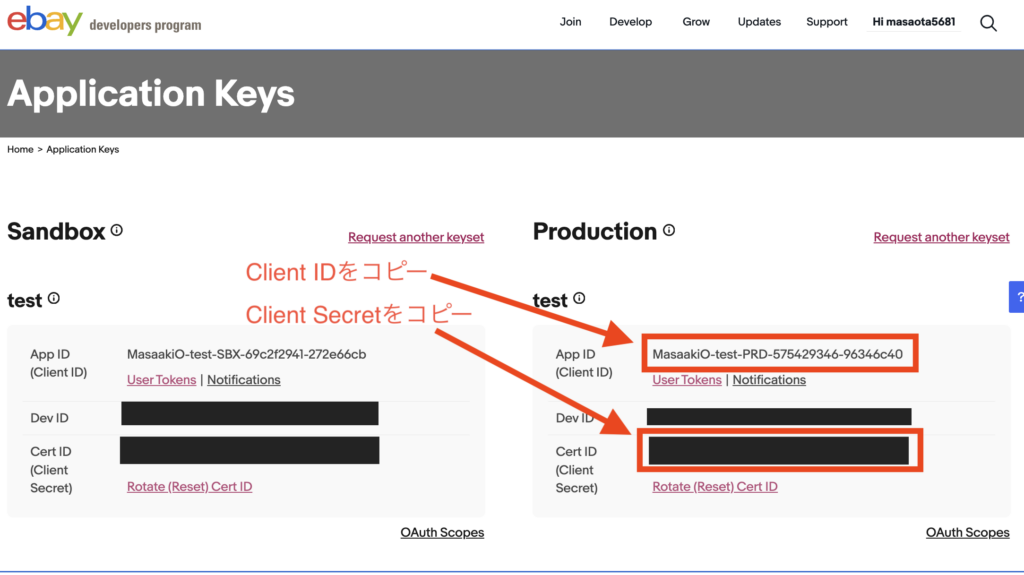Image resolution: width=1024 pixels, height=575 pixels.
Task: Click the Production section heading
Action: [x=594, y=231]
